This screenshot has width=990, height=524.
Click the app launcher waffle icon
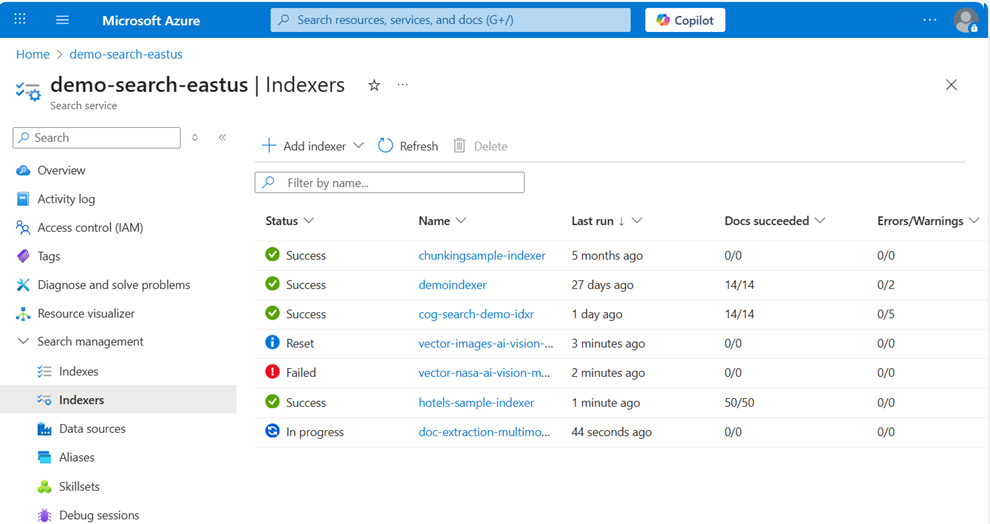(x=20, y=20)
